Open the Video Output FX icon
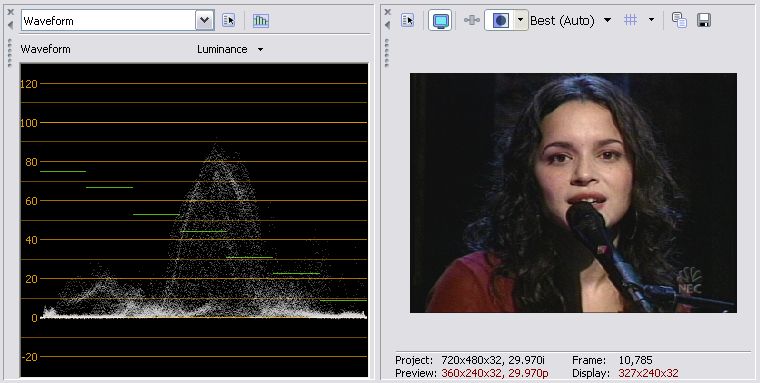The width and height of the screenshot is (760, 383). coord(472,20)
